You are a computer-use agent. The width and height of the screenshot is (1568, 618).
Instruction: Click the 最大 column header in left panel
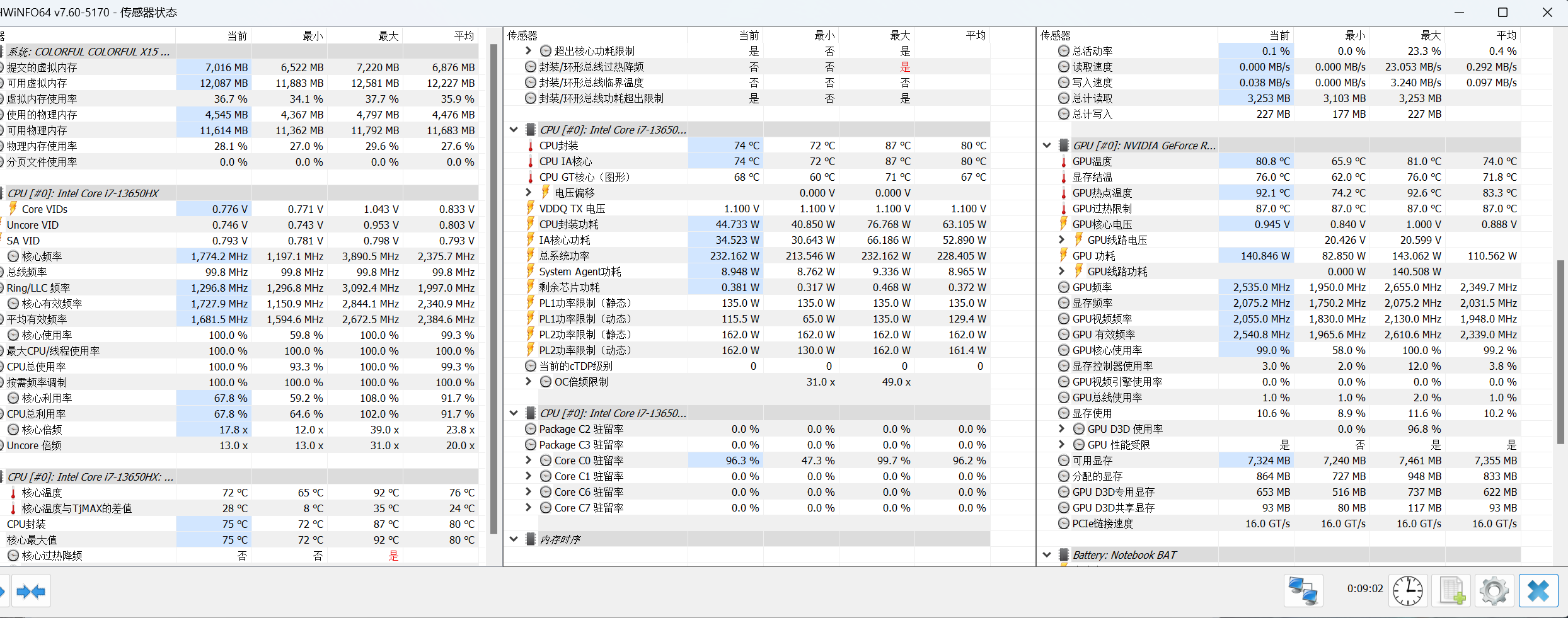tap(365, 36)
